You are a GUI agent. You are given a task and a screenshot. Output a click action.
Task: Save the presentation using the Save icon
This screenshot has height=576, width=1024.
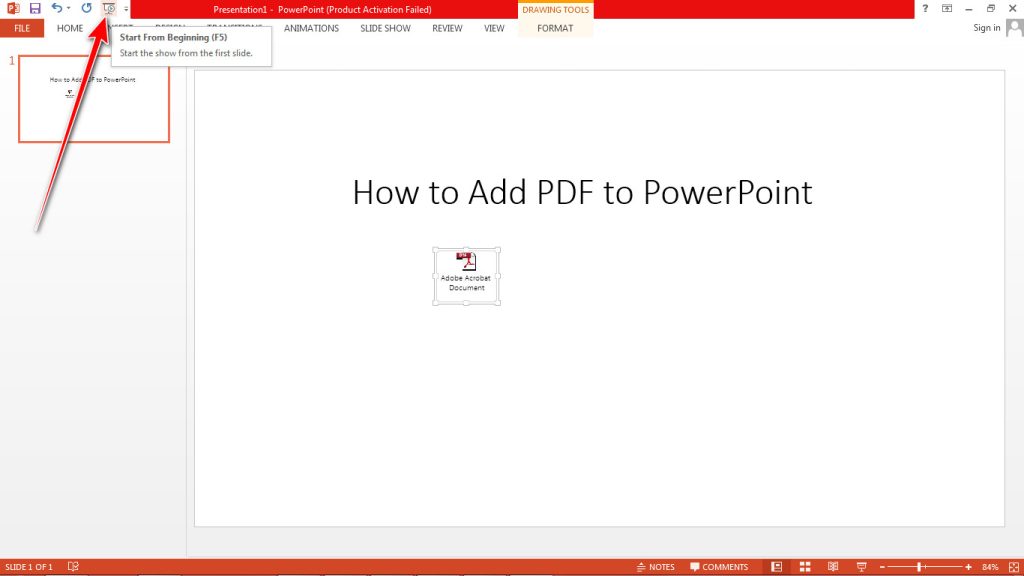click(35, 8)
